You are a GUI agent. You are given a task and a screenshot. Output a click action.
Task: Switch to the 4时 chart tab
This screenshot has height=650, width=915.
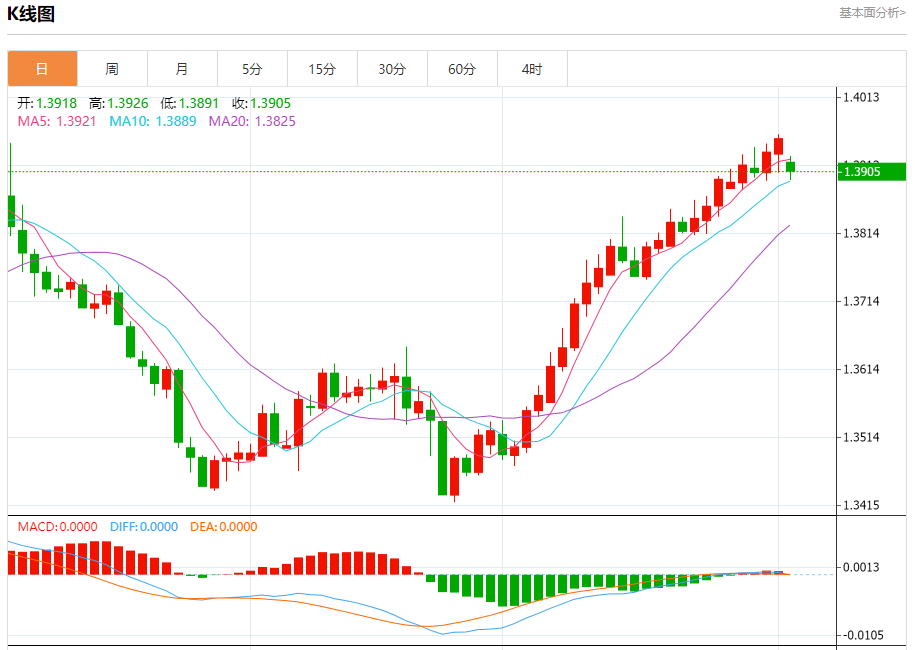(532, 69)
